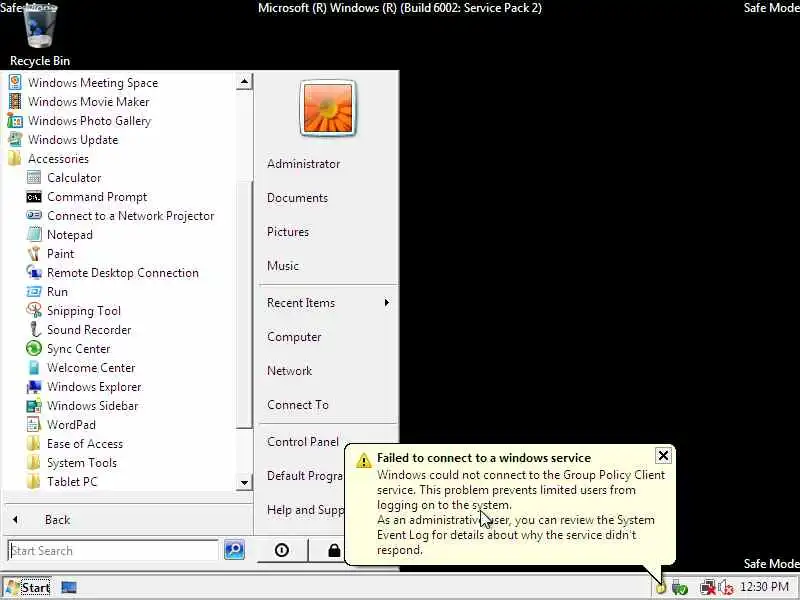
Task: Select Connect To in Start menu
Action: point(298,405)
